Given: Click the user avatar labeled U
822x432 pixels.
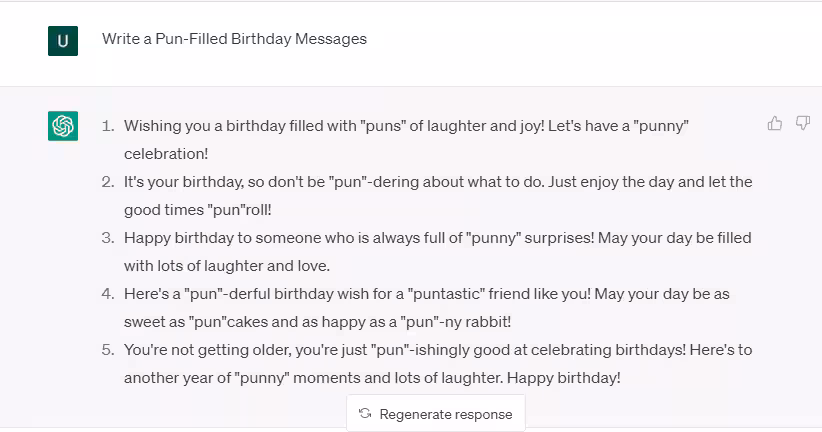Looking at the screenshot, I should pyautogui.click(x=63, y=40).
